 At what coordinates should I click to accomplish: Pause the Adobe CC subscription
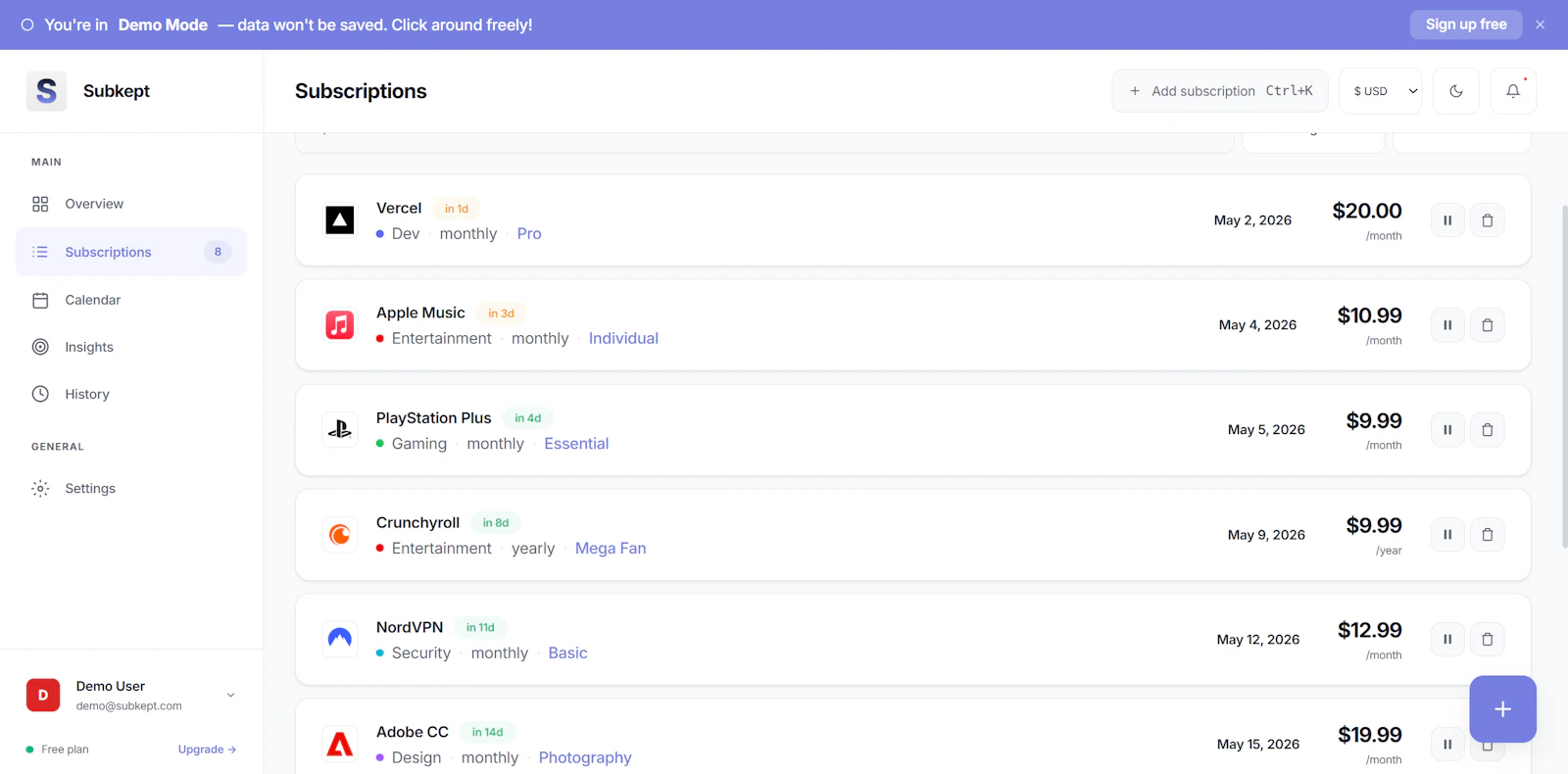tap(1447, 745)
